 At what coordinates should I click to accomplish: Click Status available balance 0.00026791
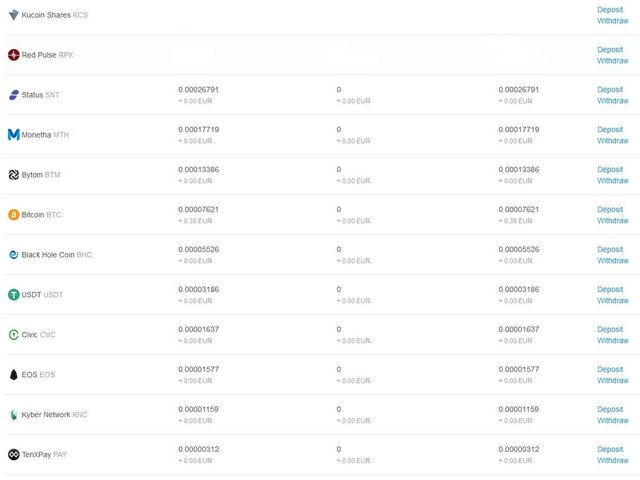tap(198, 90)
